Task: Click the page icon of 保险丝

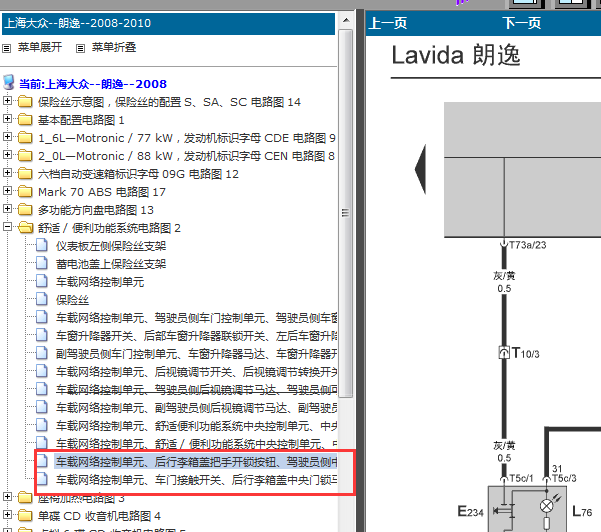Action: (42, 299)
